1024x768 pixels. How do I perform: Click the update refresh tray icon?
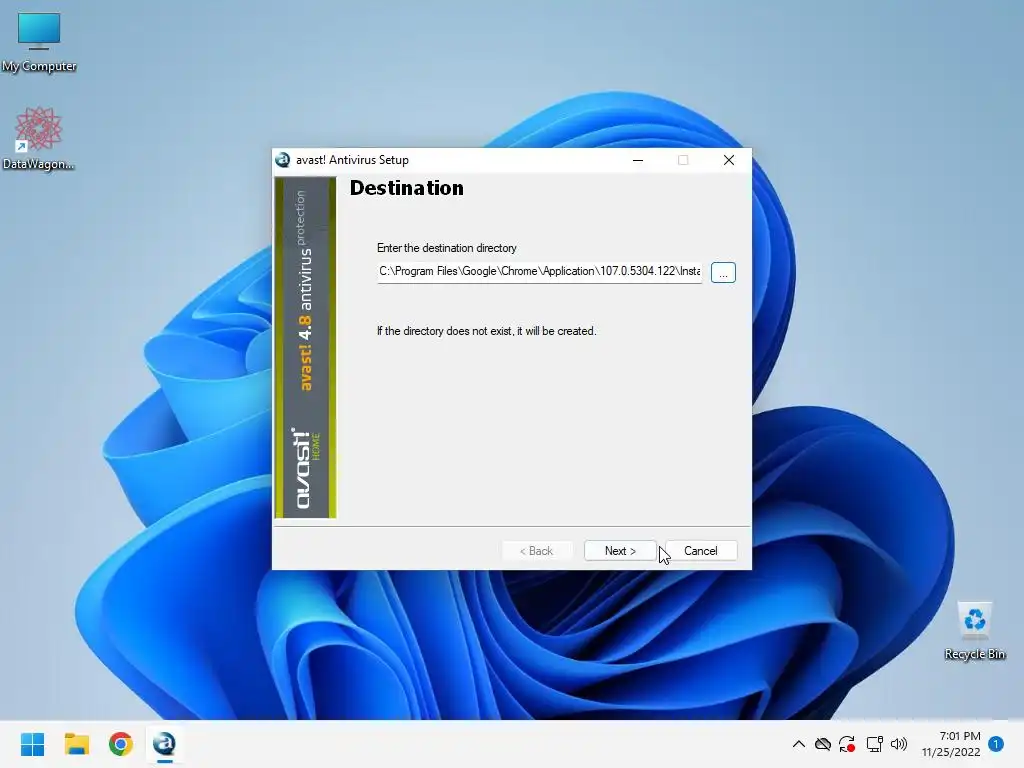(847, 744)
